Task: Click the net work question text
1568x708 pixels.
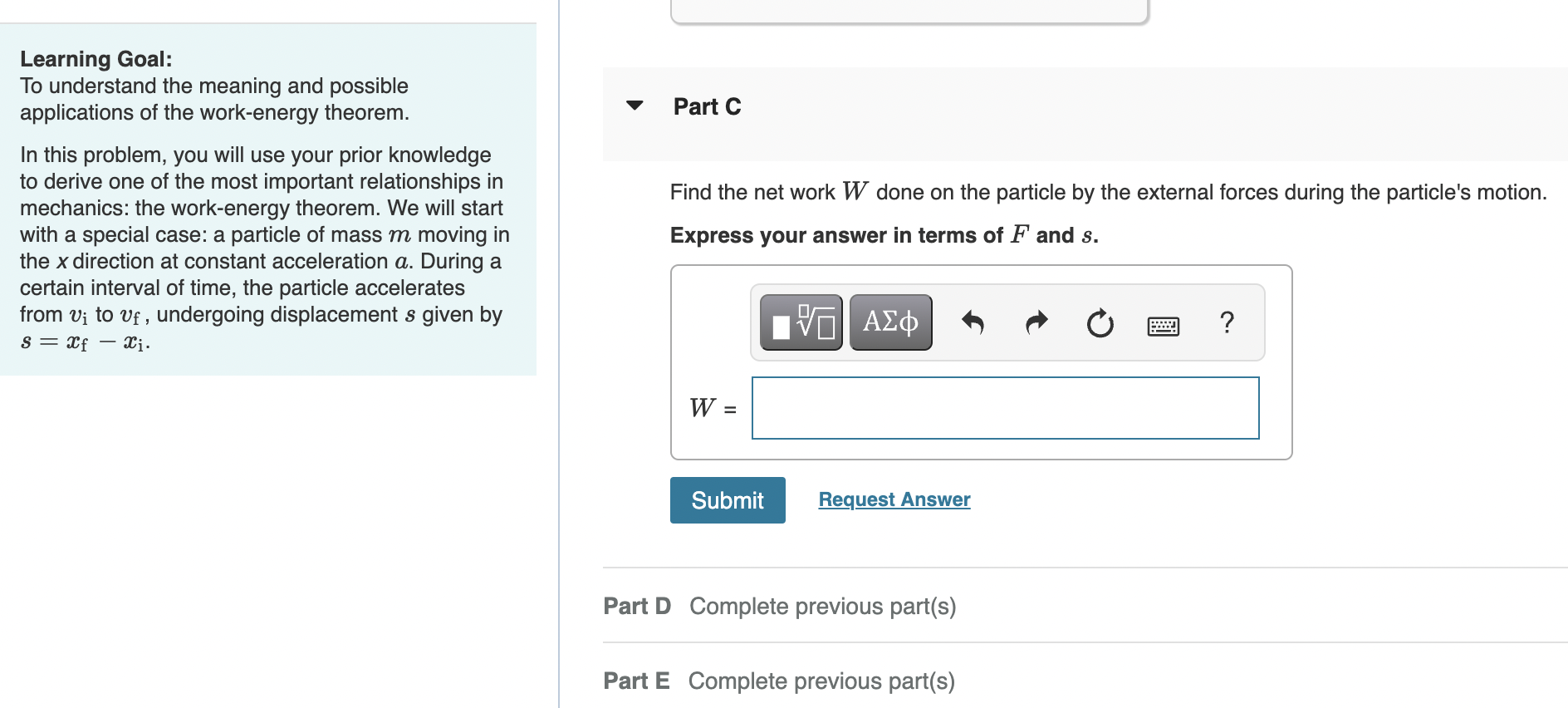Action: (1108, 192)
